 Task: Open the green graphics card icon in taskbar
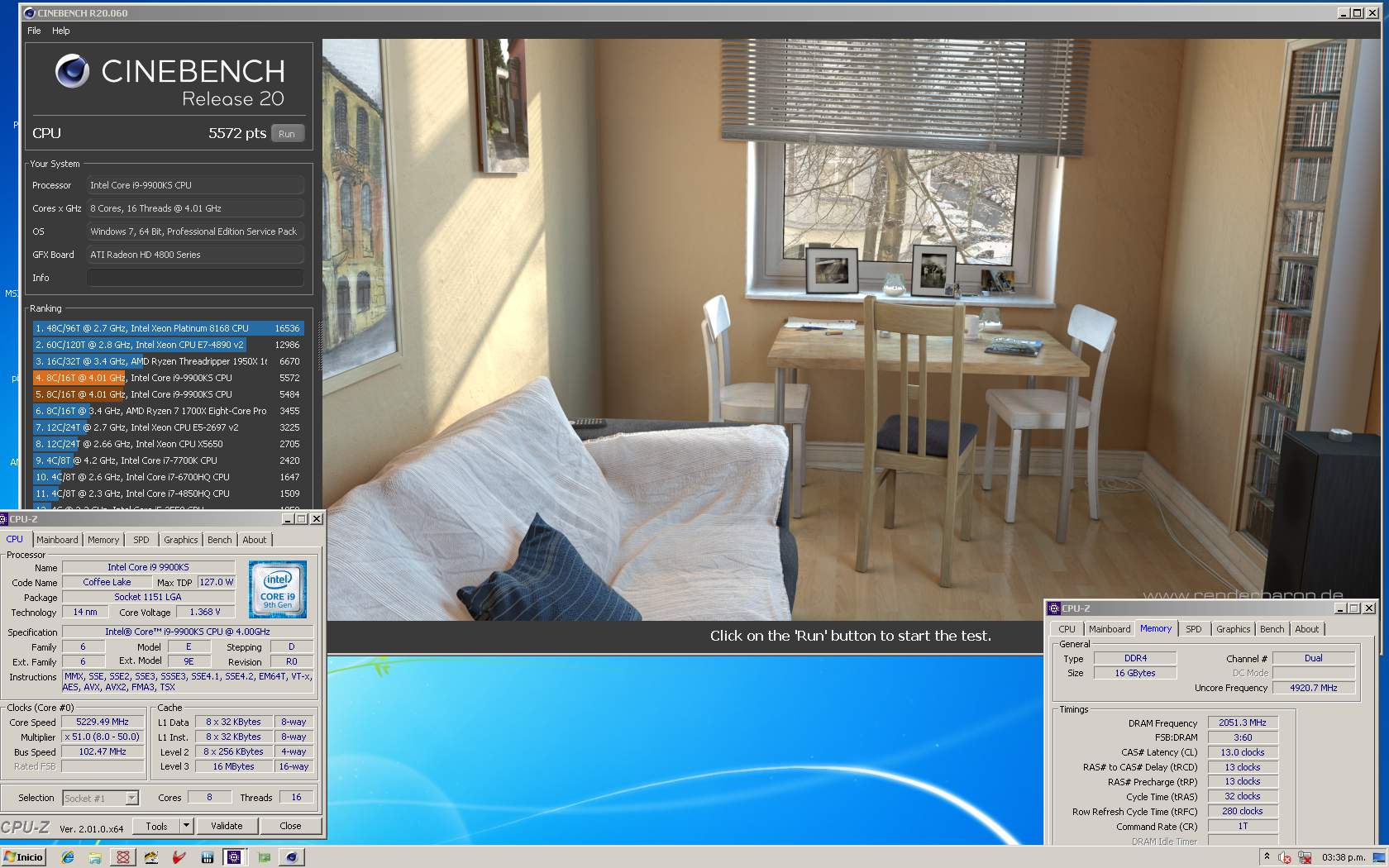[x=264, y=857]
